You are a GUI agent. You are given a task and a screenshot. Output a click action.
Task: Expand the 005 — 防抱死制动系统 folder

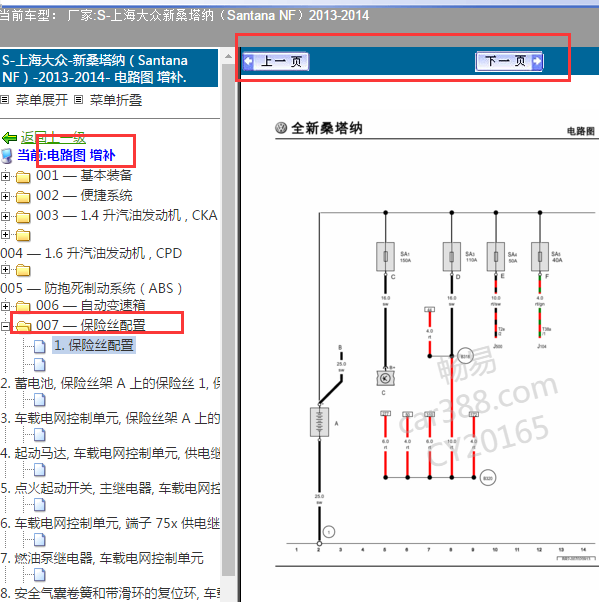[5, 270]
